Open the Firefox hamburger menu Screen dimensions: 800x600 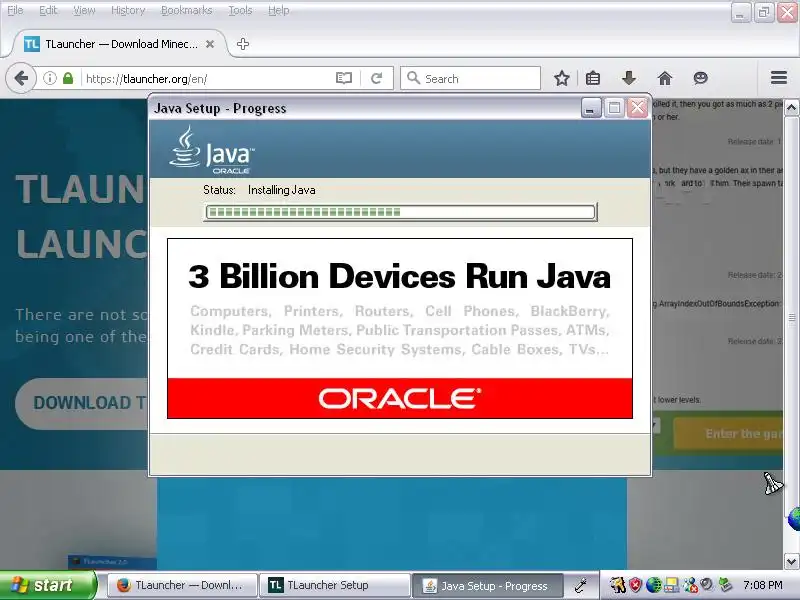click(x=779, y=78)
